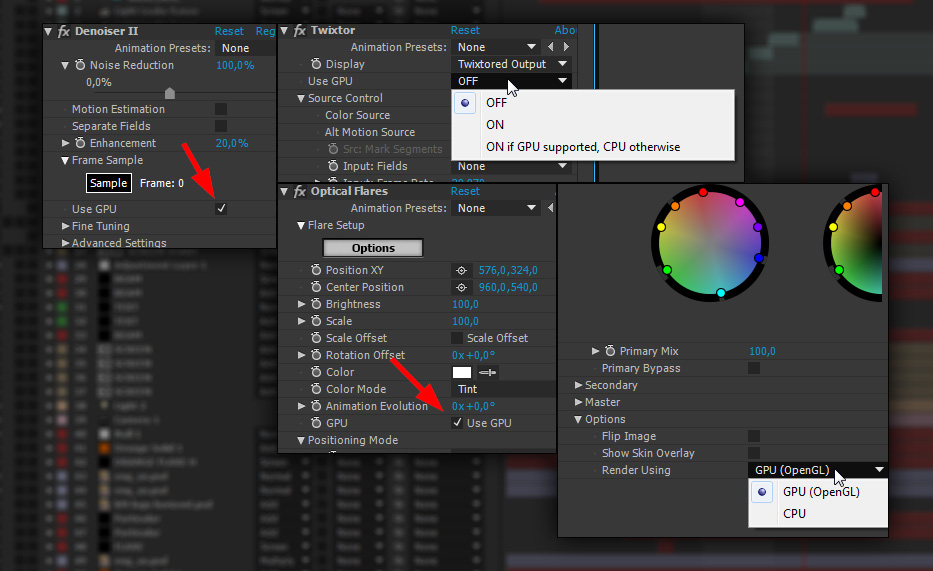Image resolution: width=933 pixels, height=571 pixels.
Task: Click the Position XY crosshair picker icon
Action: (x=461, y=271)
